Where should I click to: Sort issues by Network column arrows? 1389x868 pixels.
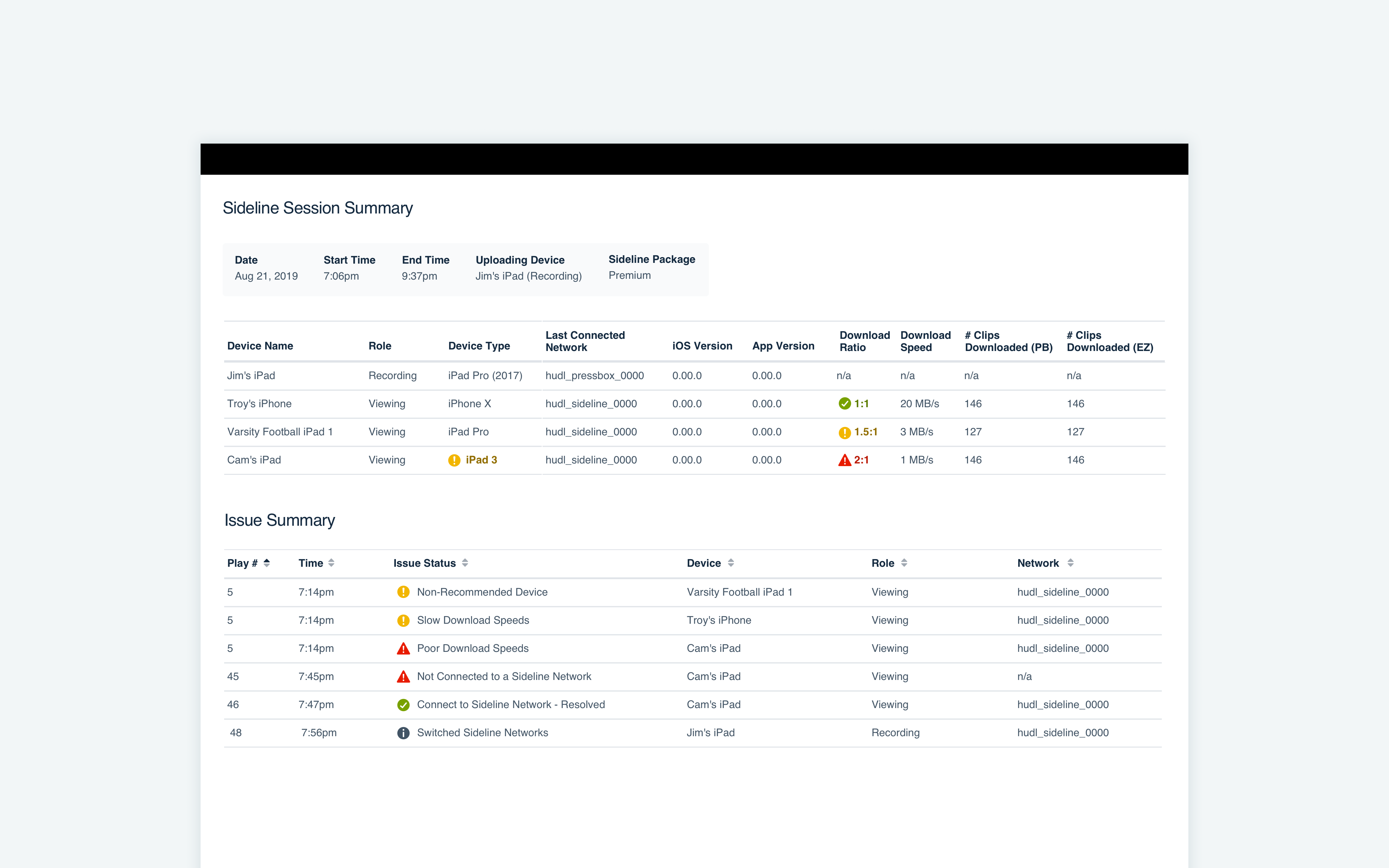pyautogui.click(x=1071, y=563)
